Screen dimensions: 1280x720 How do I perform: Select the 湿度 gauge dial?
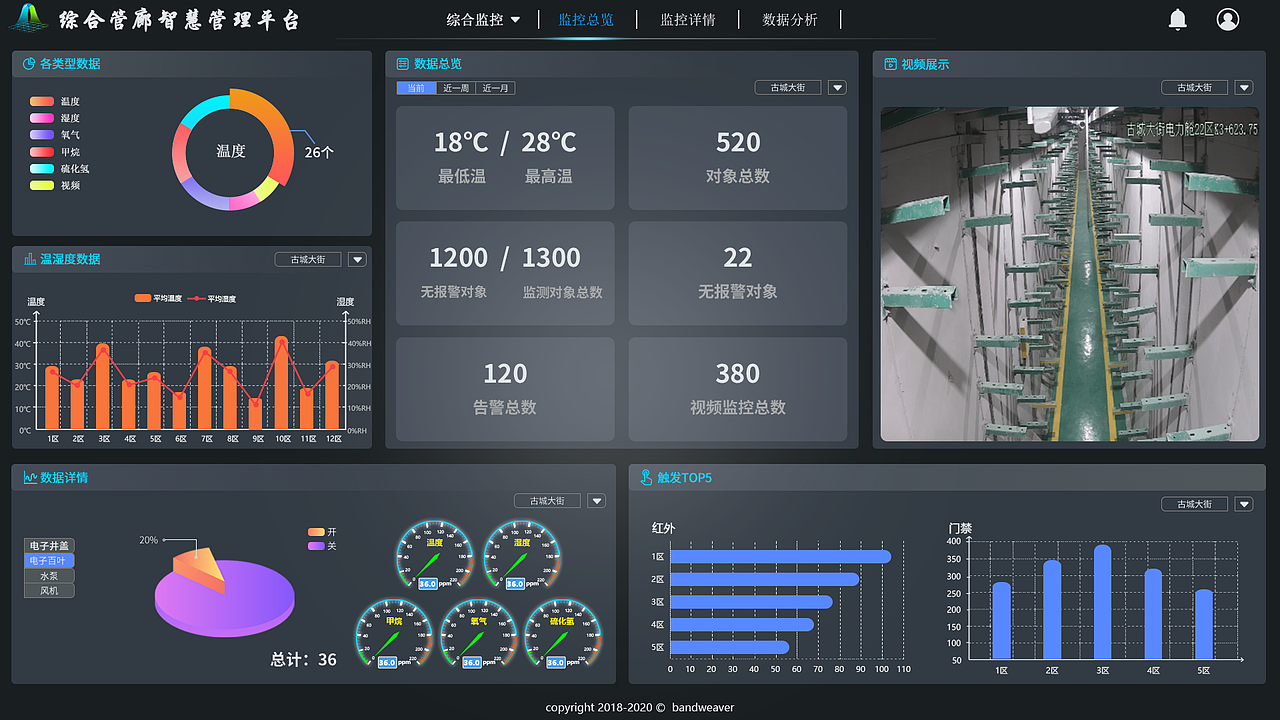click(x=522, y=555)
